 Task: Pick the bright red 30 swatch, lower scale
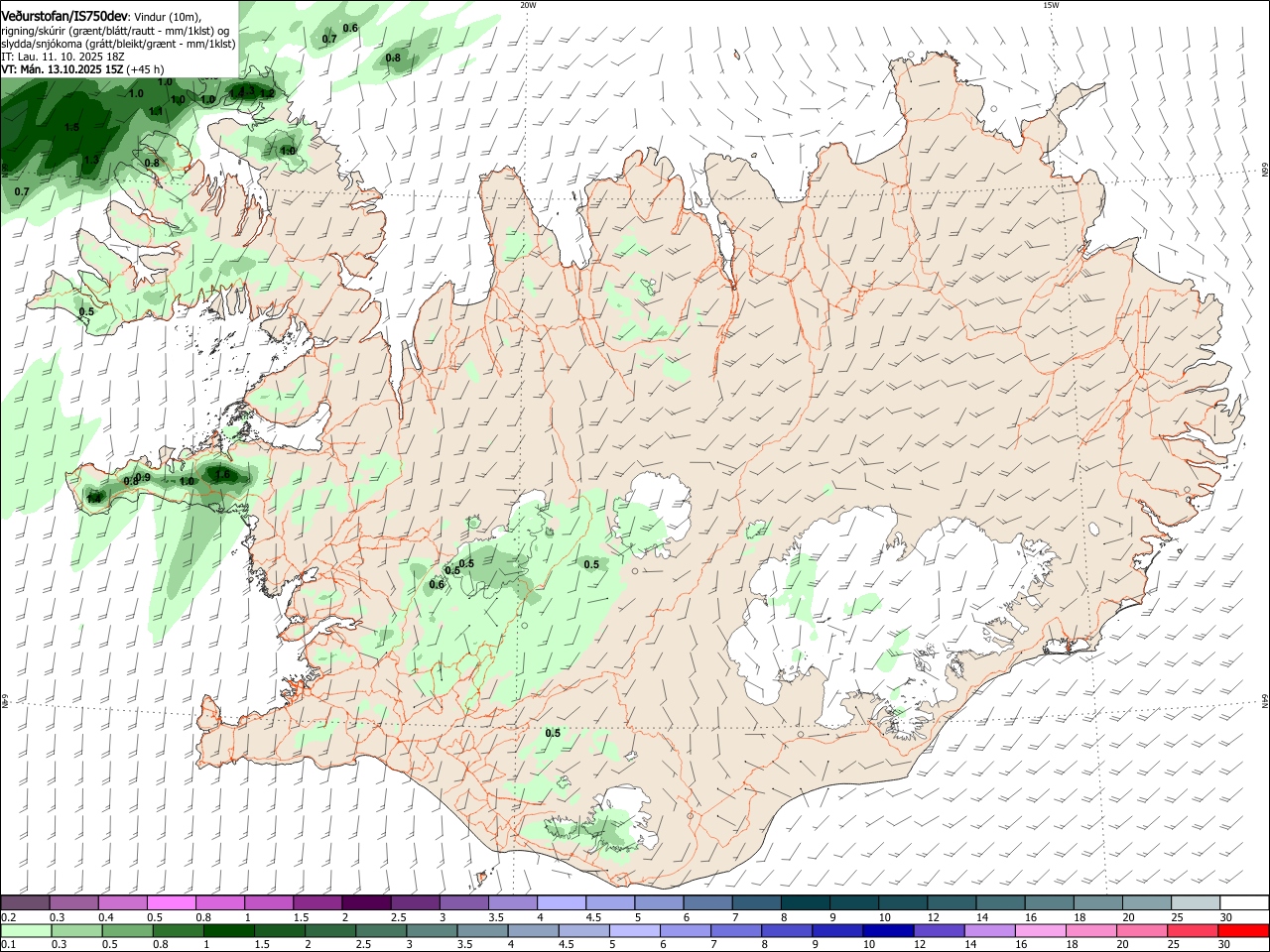pyautogui.click(x=1244, y=930)
